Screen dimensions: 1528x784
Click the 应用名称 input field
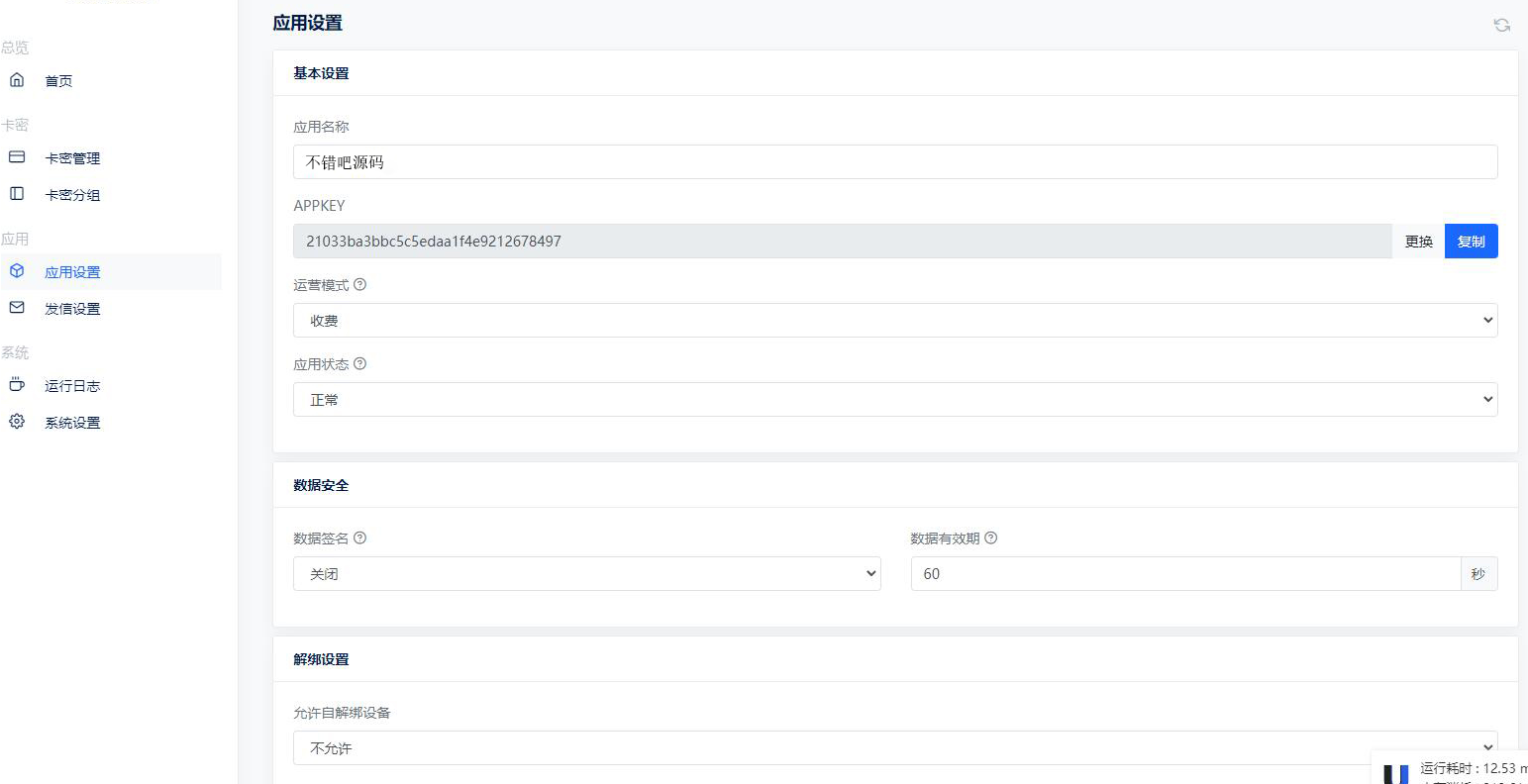tap(894, 162)
